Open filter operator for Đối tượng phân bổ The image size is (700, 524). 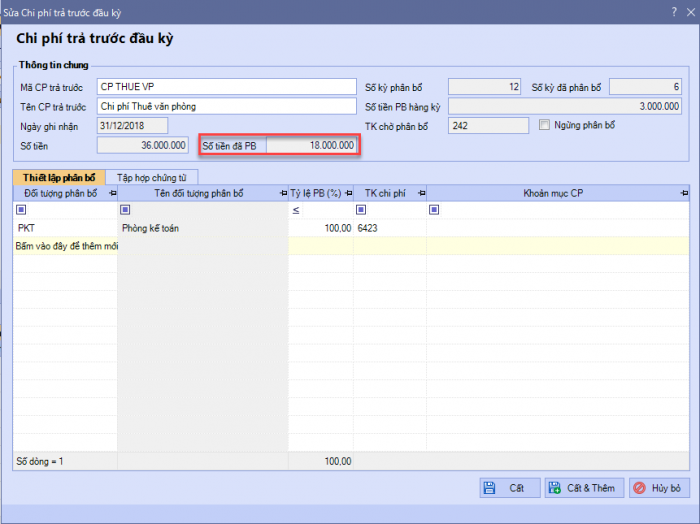(22, 211)
